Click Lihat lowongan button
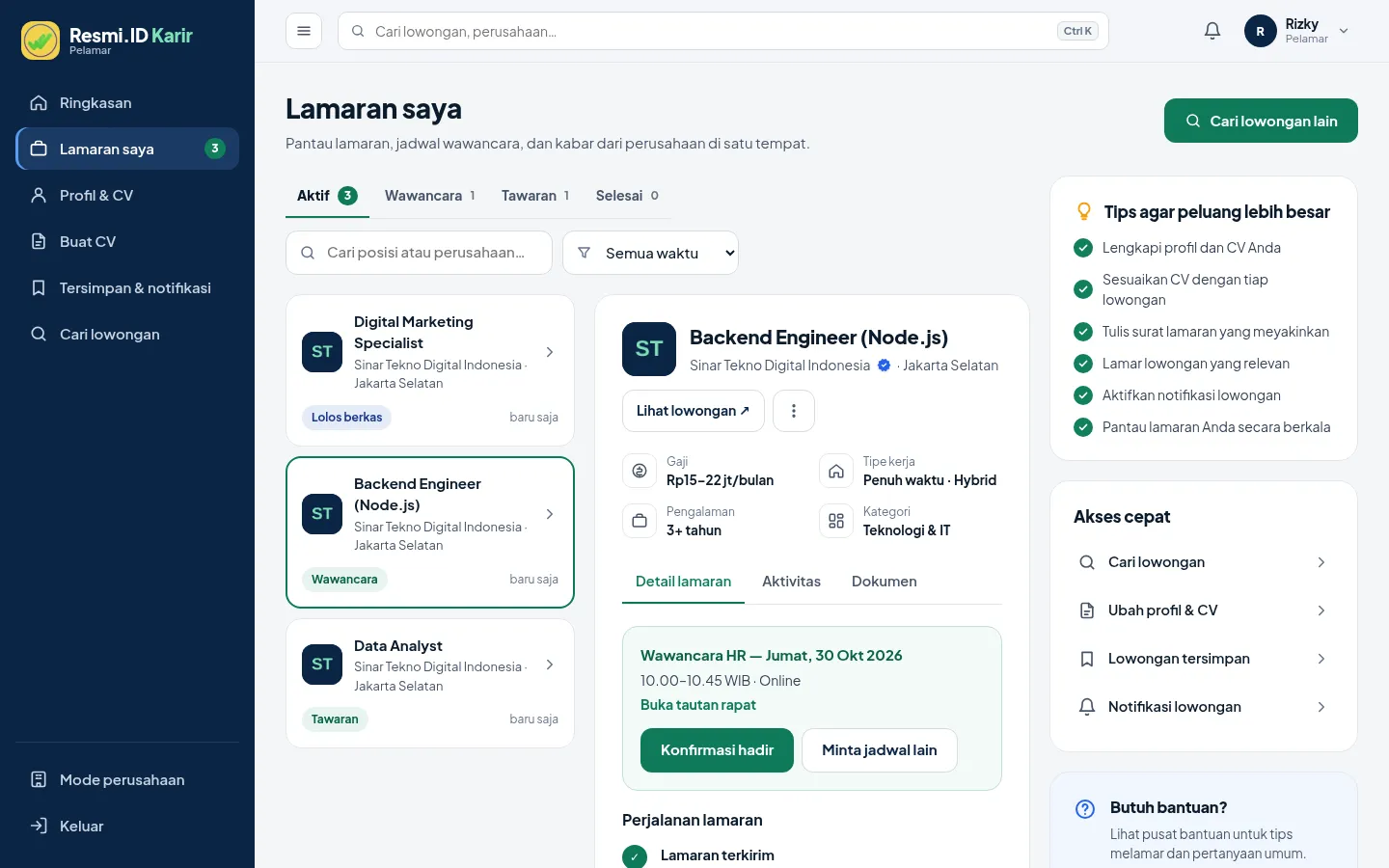Screen dimensions: 1389x868 tap(694, 411)
